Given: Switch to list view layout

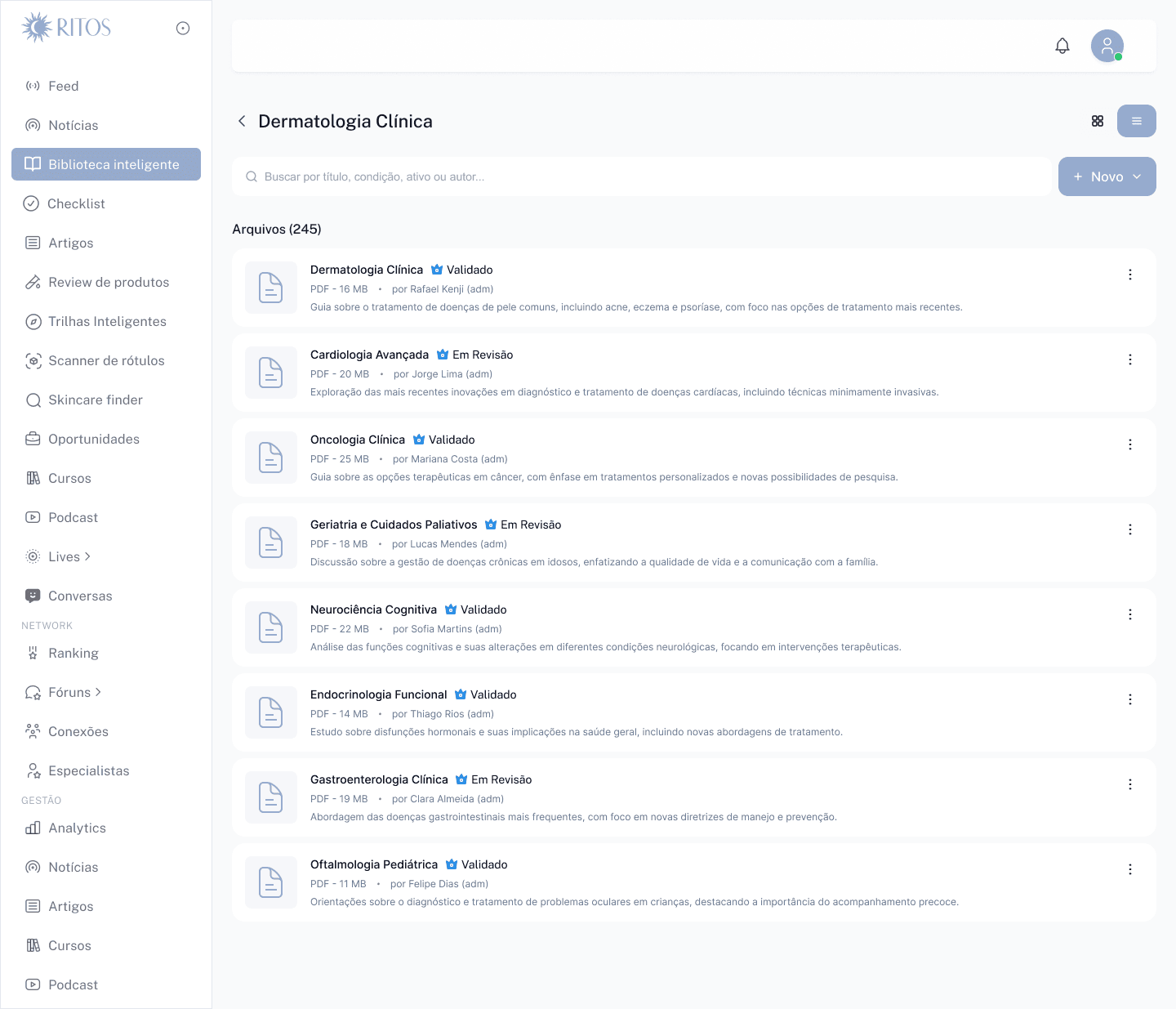Looking at the screenshot, I should click(x=1137, y=121).
